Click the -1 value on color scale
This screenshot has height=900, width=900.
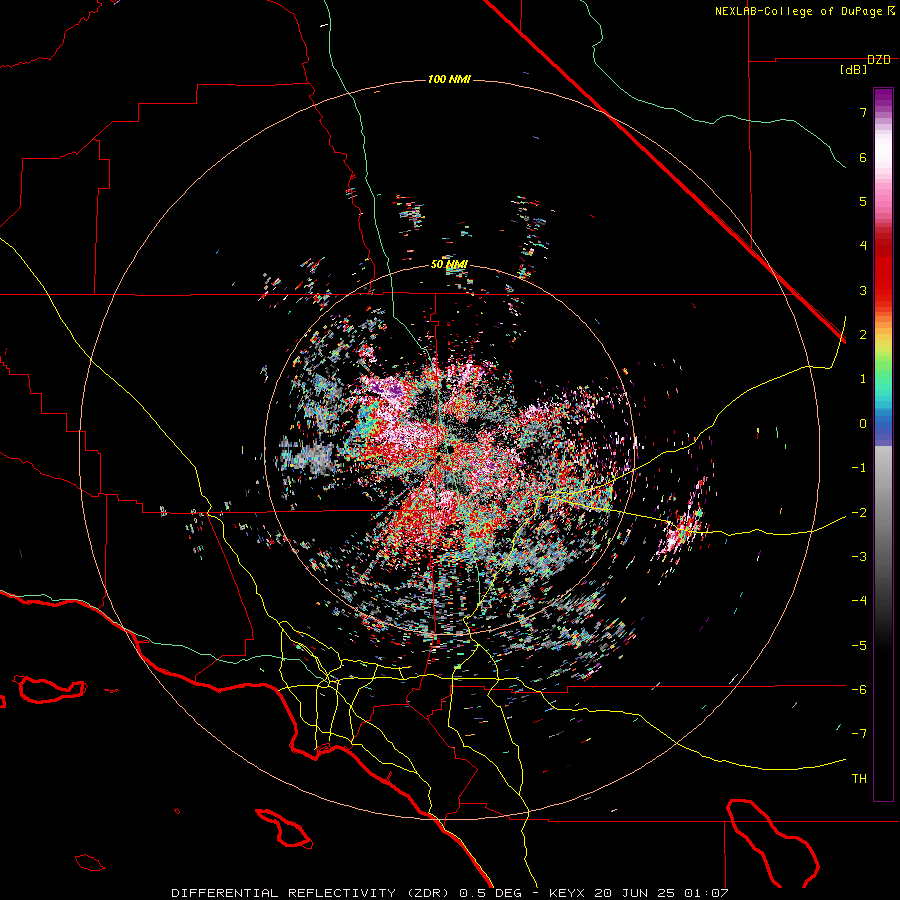point(859,468)
